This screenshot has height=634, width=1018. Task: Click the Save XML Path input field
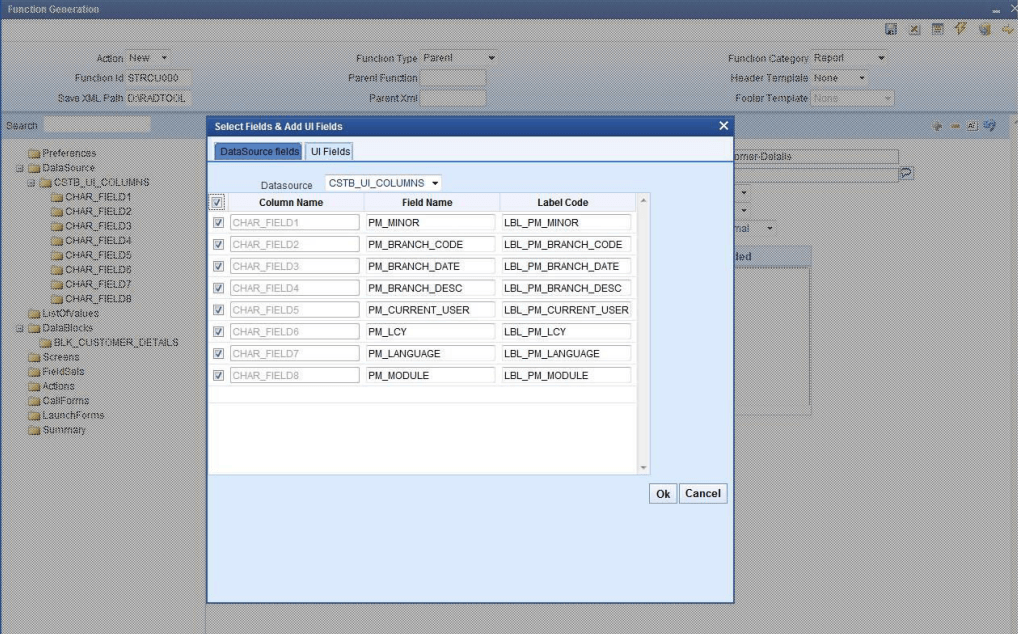point(158,98)
